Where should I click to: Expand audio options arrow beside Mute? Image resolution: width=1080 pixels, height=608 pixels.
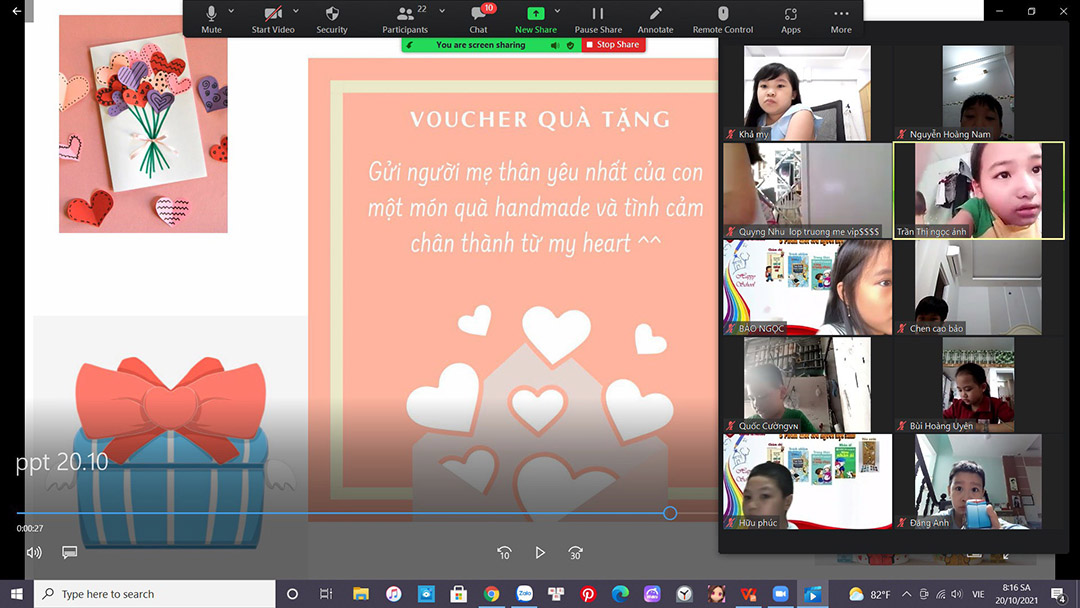[231, 11]
